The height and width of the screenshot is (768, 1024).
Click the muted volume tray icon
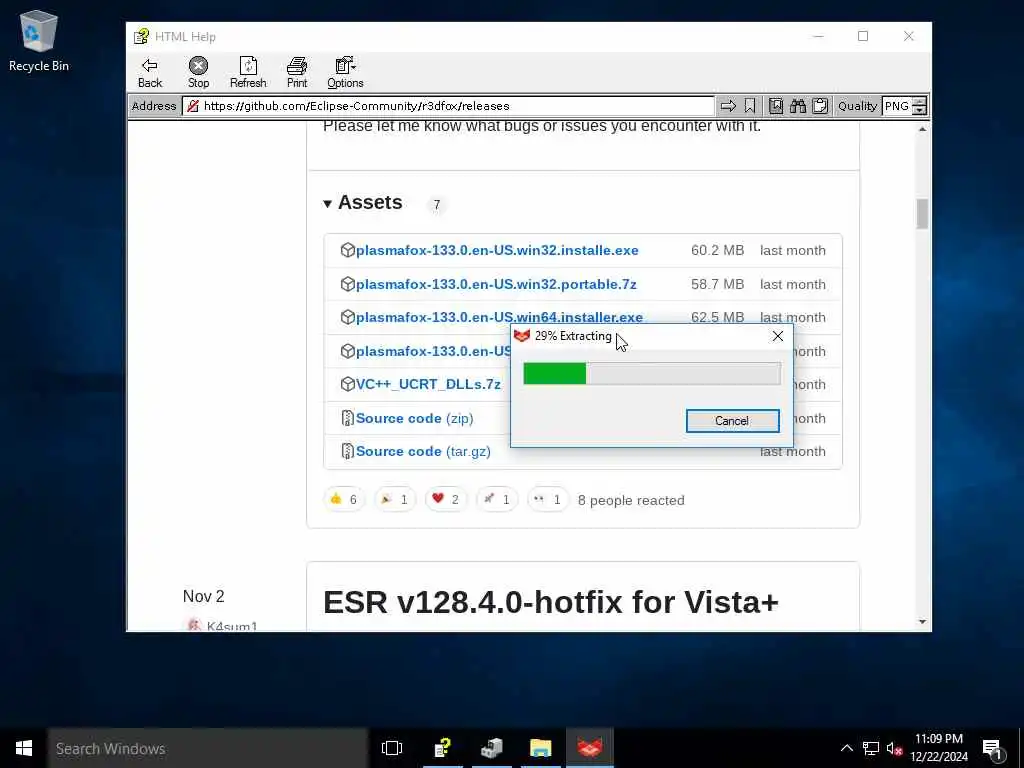click(x=894, y=748)
